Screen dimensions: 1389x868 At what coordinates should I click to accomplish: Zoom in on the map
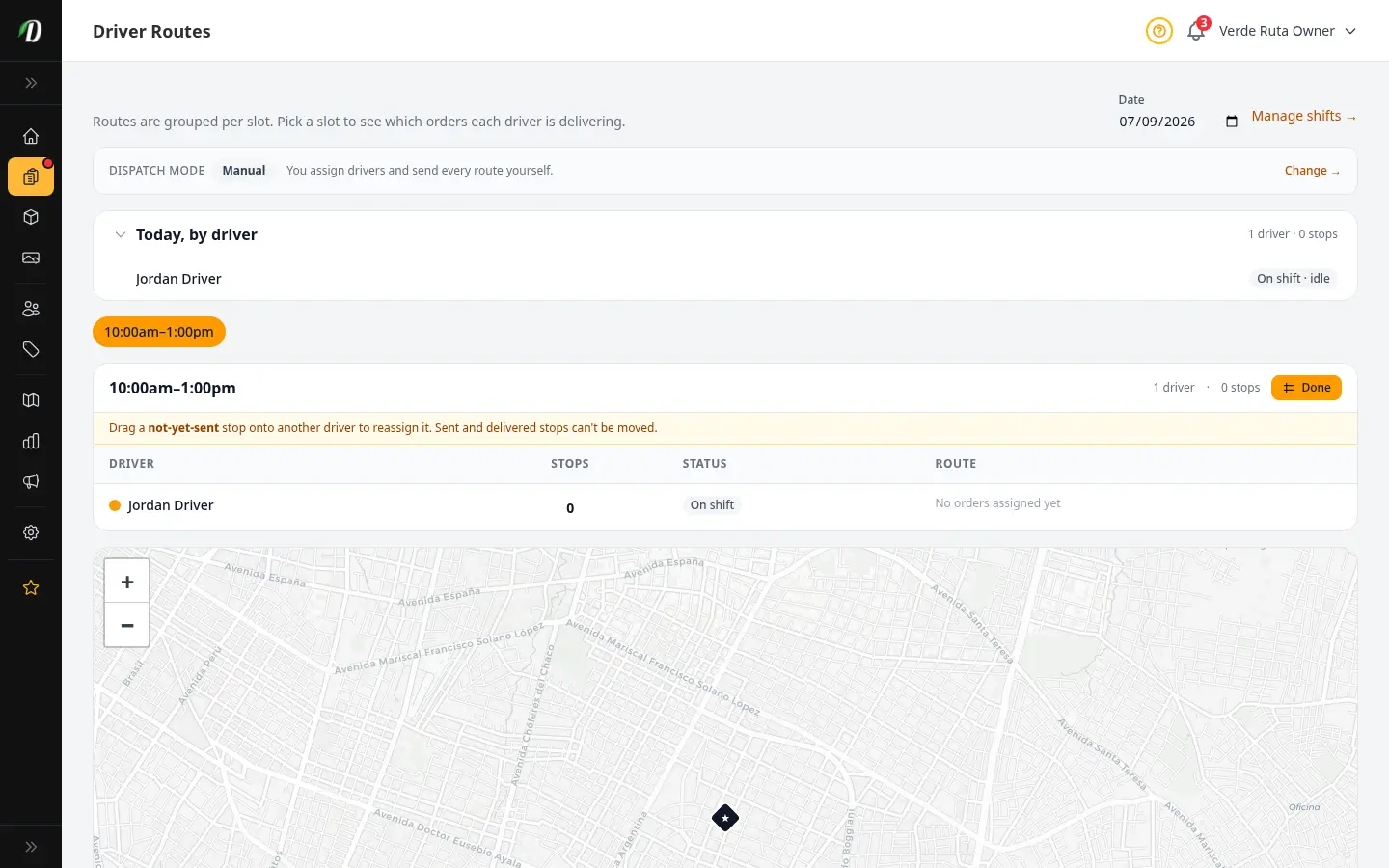point(126,582)
